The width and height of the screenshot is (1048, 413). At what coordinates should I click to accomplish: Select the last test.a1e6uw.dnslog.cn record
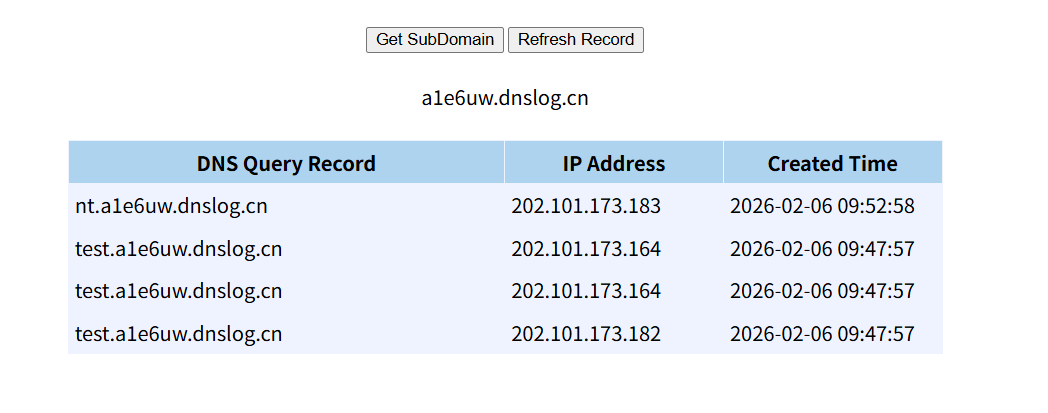[x=178, y=334]
